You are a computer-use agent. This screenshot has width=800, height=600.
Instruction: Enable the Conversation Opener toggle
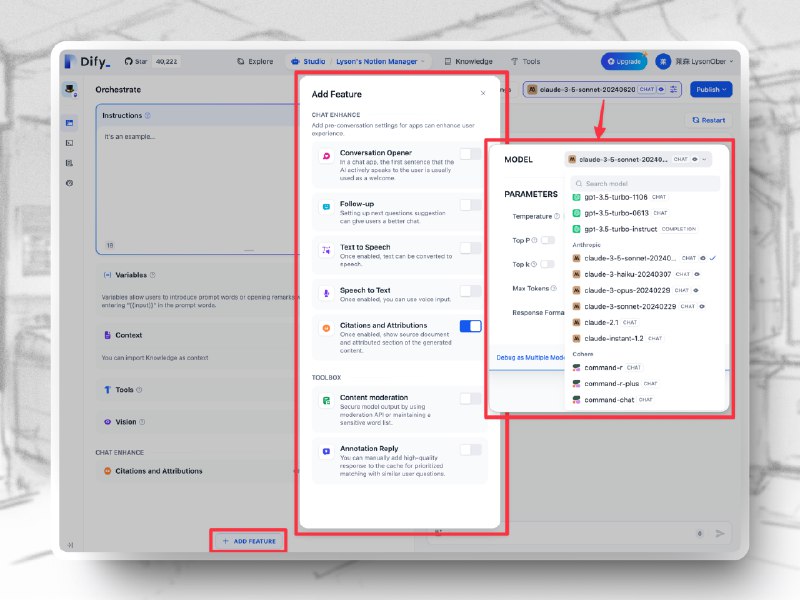pos(470,154)
